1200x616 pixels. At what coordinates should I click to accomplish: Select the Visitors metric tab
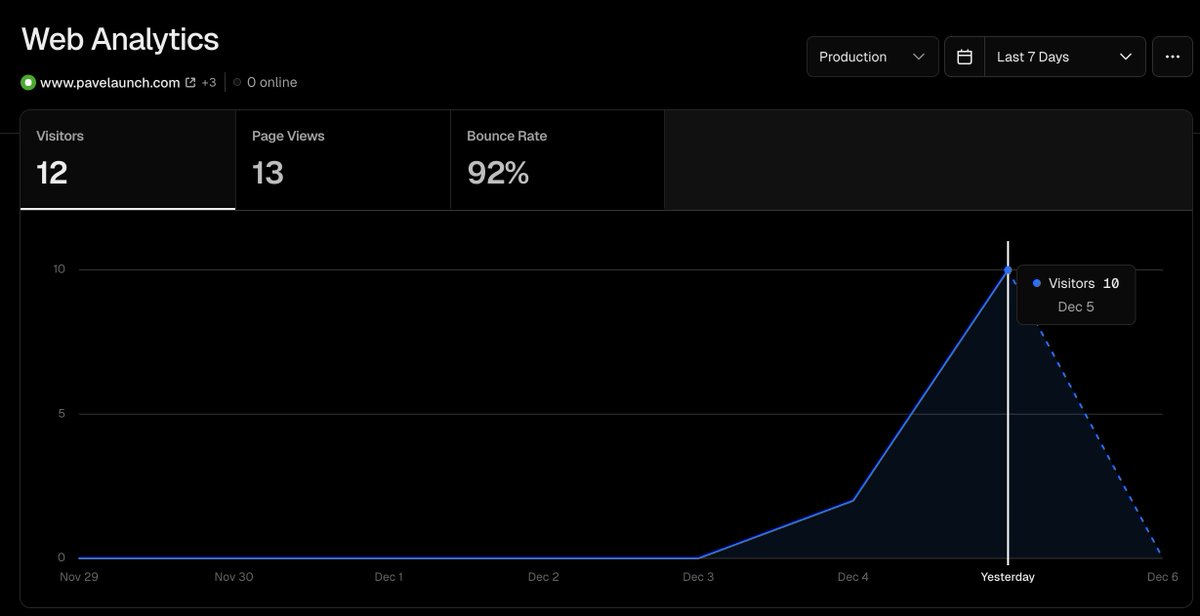coord(128,160)
